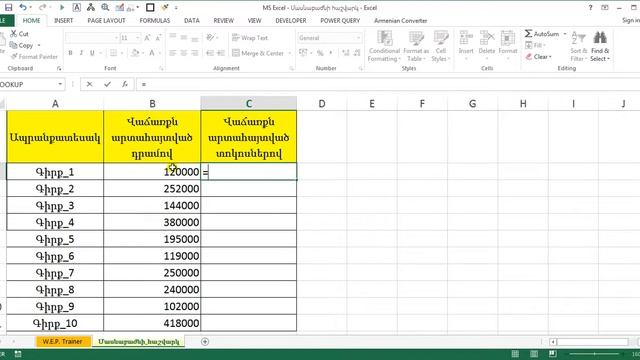
Task: Open Alignment dialog launcher
Action: [x=291, y=69]
